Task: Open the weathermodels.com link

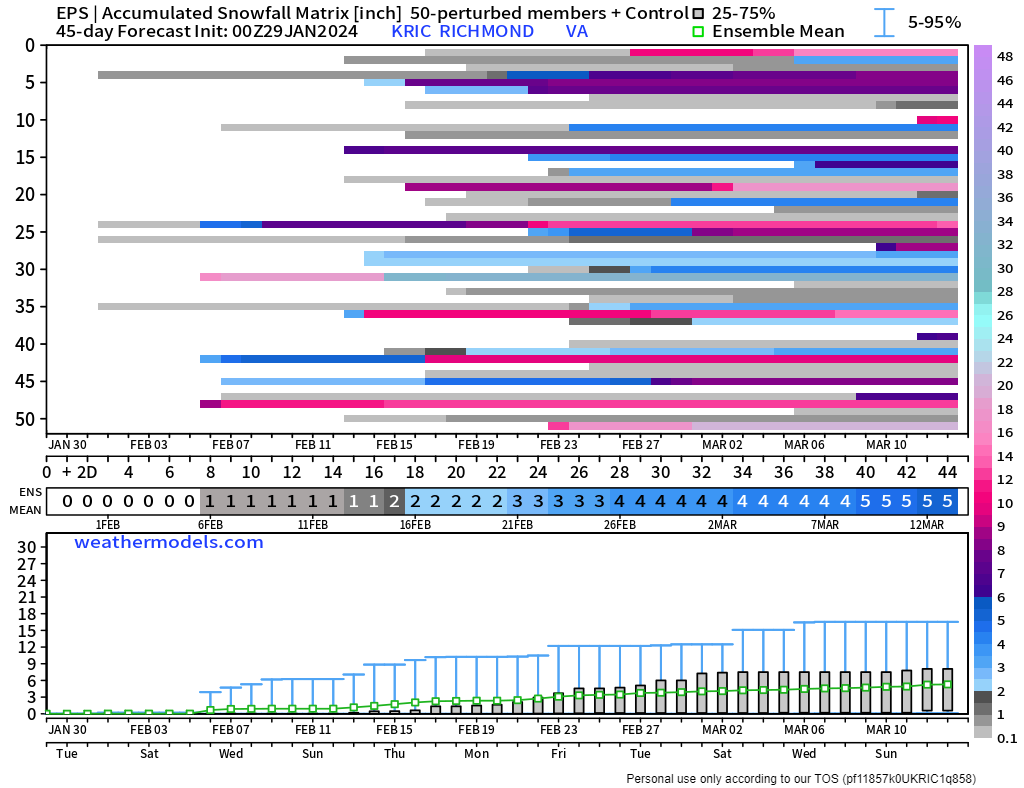Action: tap(168, 543)
